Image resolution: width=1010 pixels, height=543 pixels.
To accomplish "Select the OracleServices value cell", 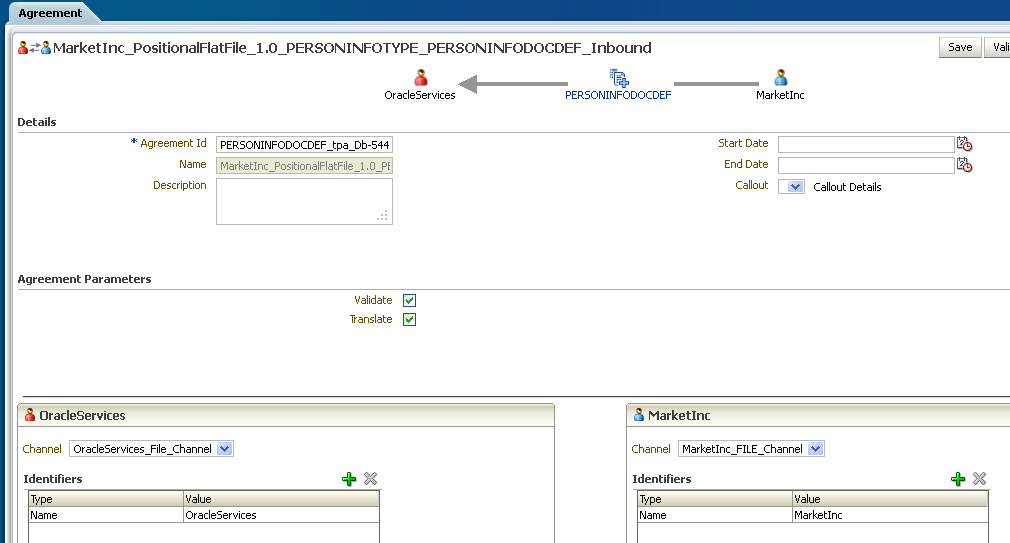I will pos(281,515).
